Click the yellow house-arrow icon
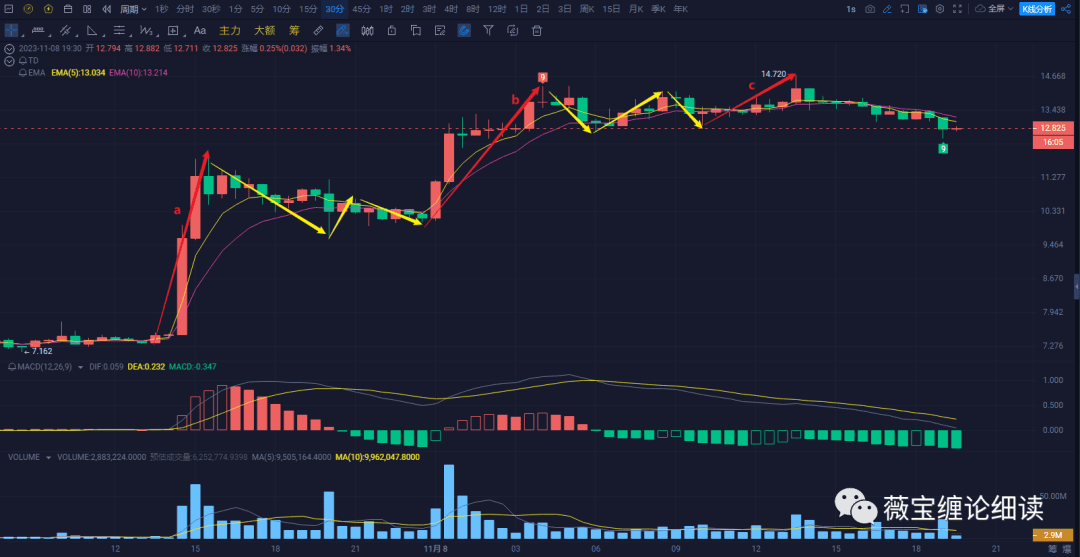 (48, 9)
